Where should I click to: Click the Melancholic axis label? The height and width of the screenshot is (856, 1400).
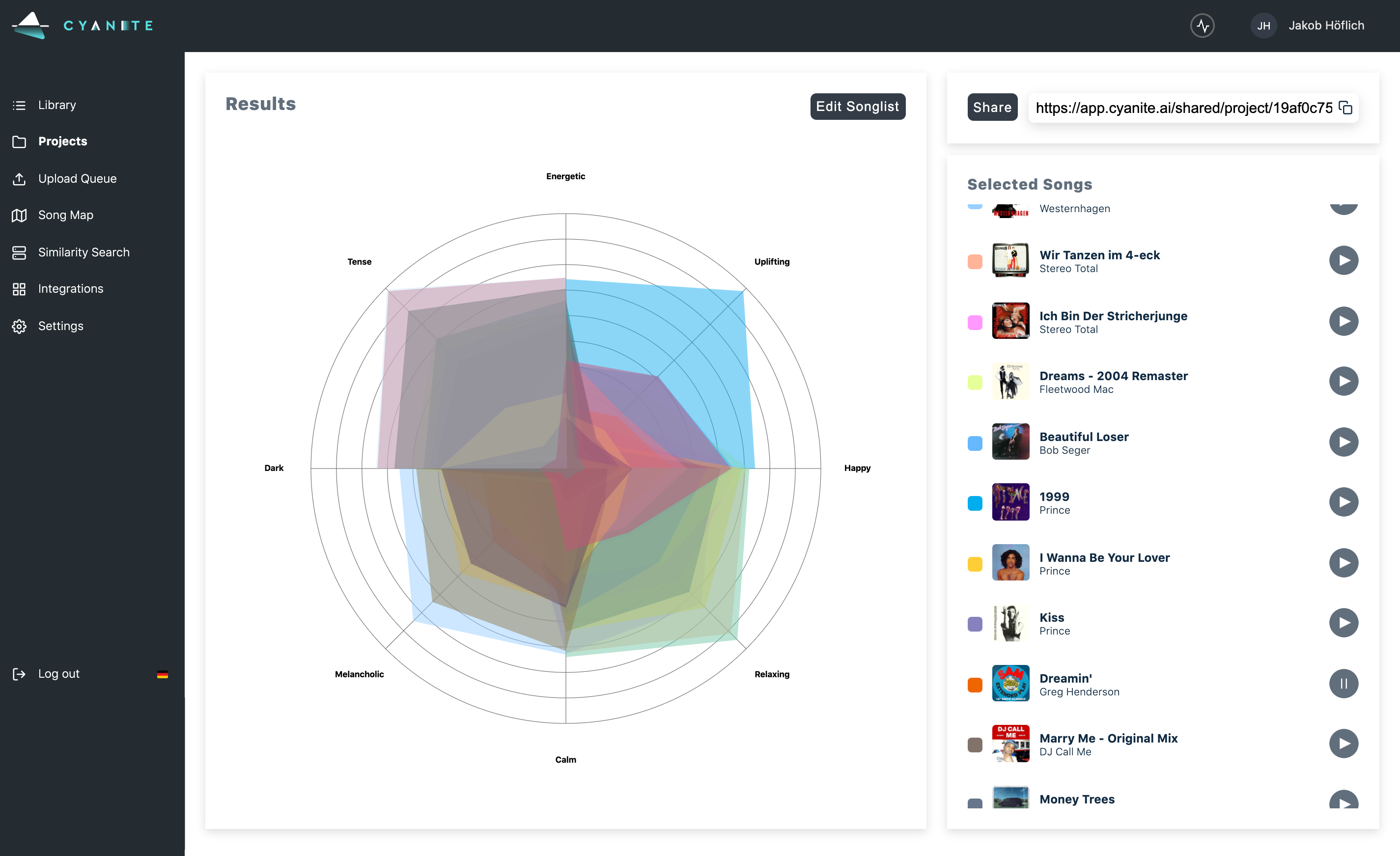tap(359, 674)
